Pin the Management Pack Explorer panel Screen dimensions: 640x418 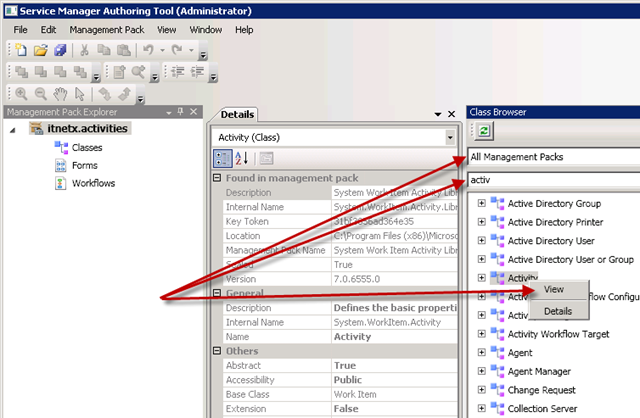click(x=180, y=112)
